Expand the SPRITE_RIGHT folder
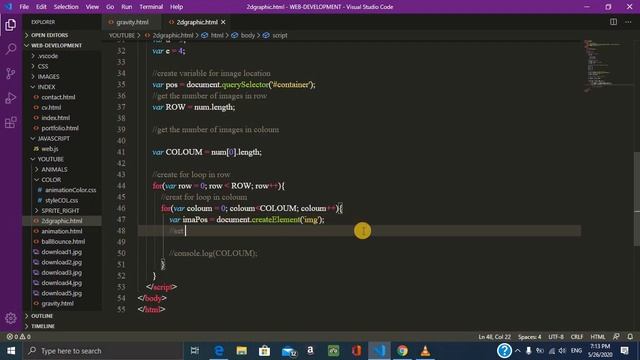 click(x=62, y=211)
